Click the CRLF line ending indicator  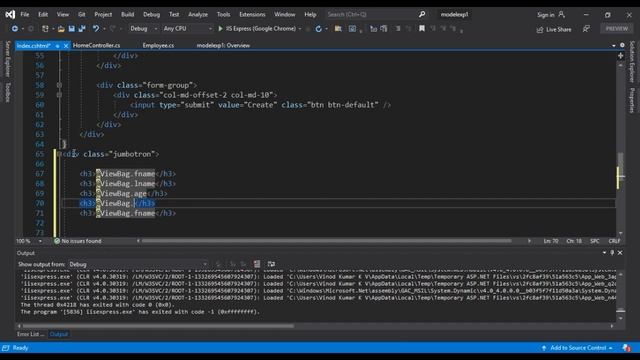[x=614, y=241]
